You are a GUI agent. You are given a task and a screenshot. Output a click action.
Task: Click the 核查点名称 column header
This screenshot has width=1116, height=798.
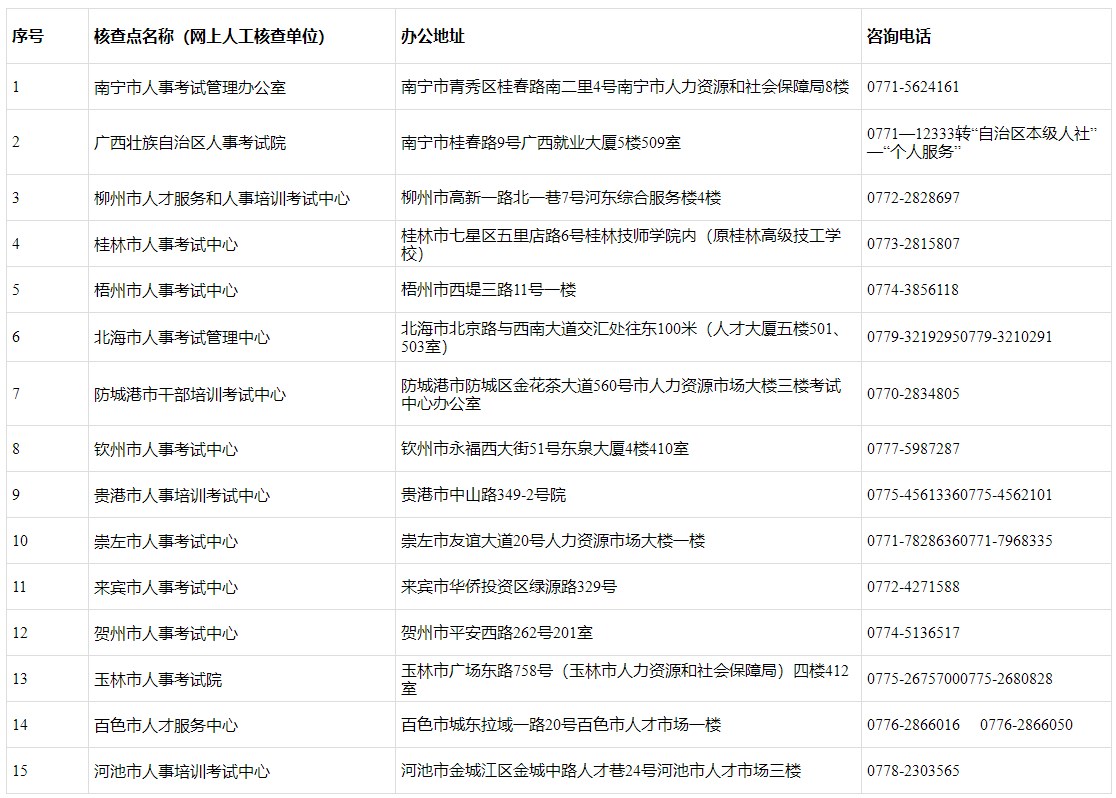[x=210, y=37]
